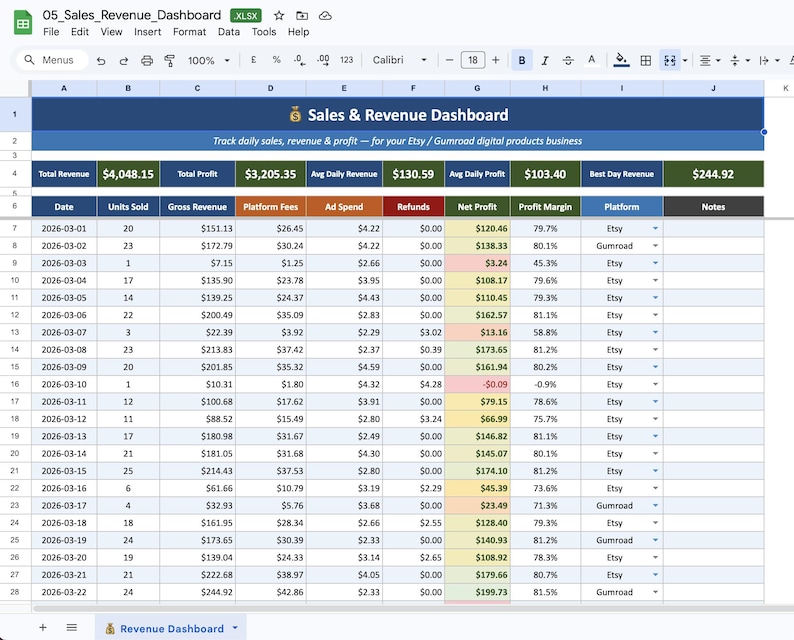Click the redo arrow
The width and height of the screenshot is (794, 640).
pyautogui.click(x=124, y=61)
